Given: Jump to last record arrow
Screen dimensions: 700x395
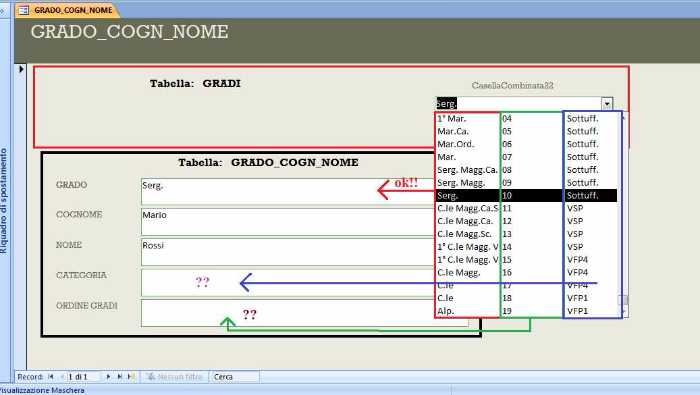Looking at the screenshot, I should 120,377.
